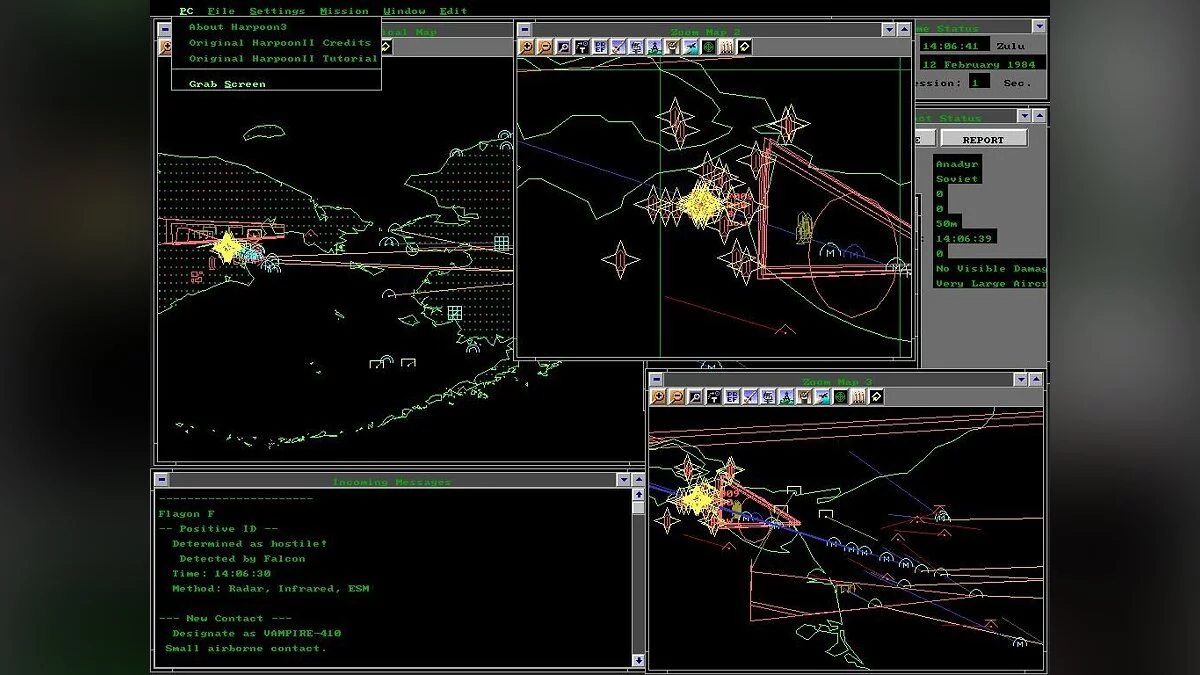Click flag-like course icon in Zoom Map 3 toolbar
Image resolution: width=1200 pixels, height=675 pixels.
point(768,397)
